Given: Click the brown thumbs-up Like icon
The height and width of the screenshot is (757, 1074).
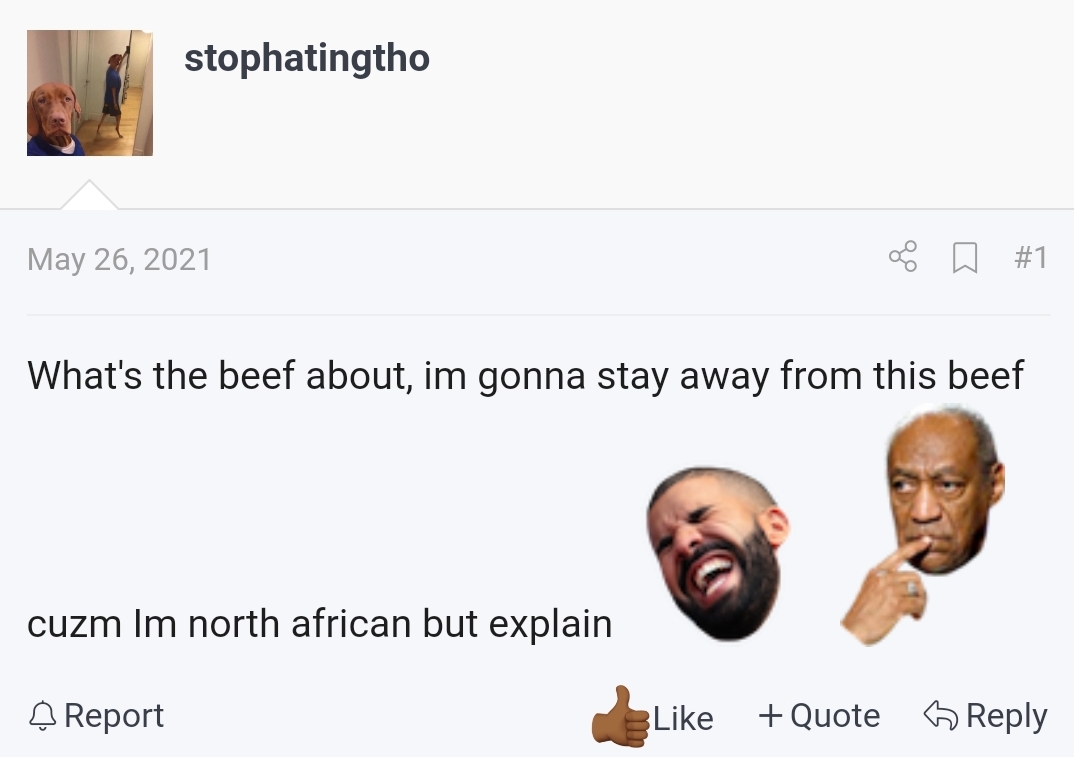Looking at the screenshot, I should (620, 716).
